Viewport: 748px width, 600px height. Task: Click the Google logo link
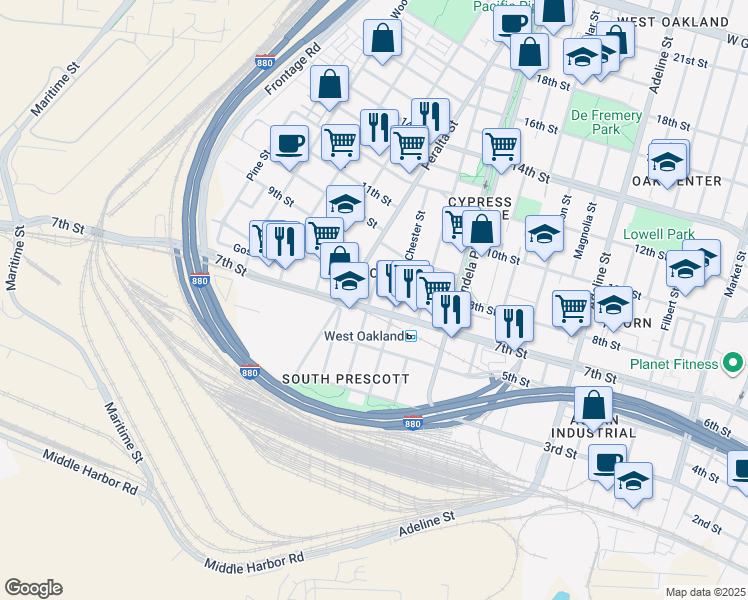pyautogui.click(x=33, y=588)
